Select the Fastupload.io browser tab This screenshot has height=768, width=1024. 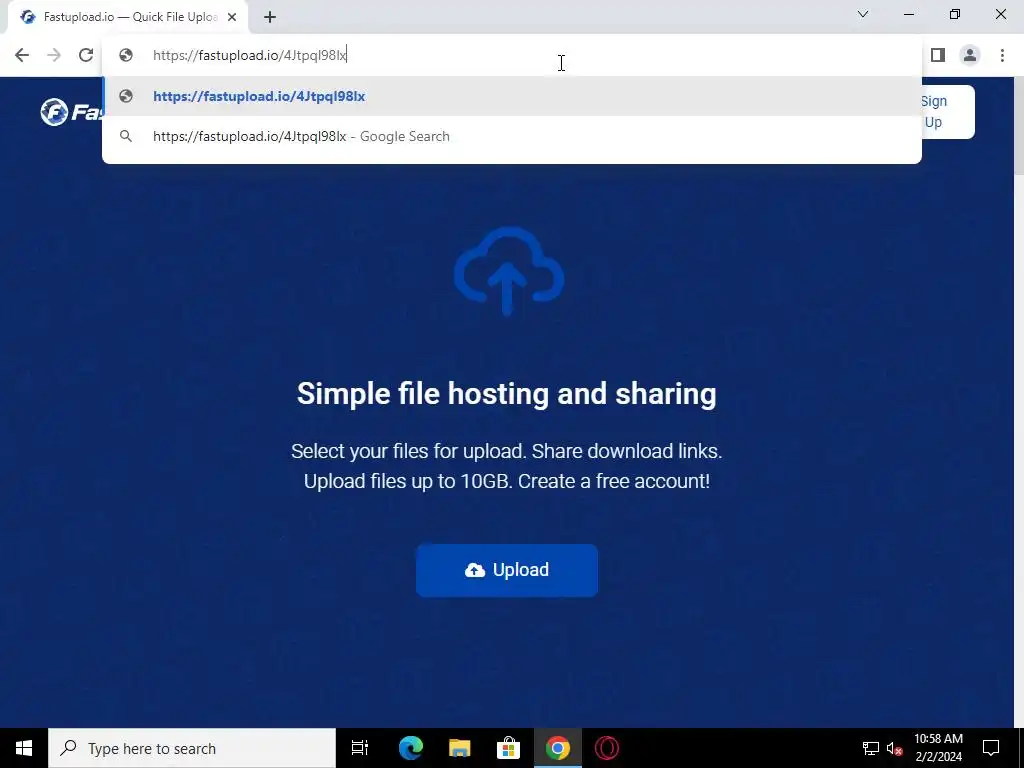click(x=128, y=17)
